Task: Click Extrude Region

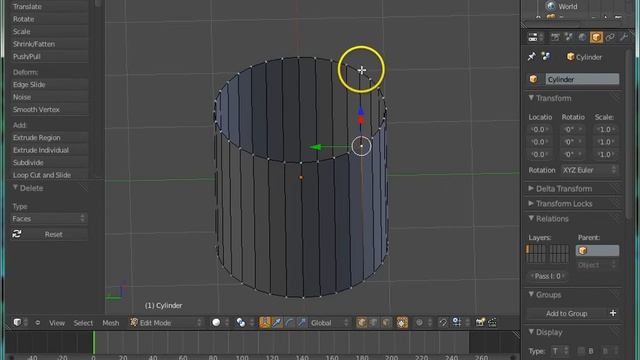Action: (49, 138)
